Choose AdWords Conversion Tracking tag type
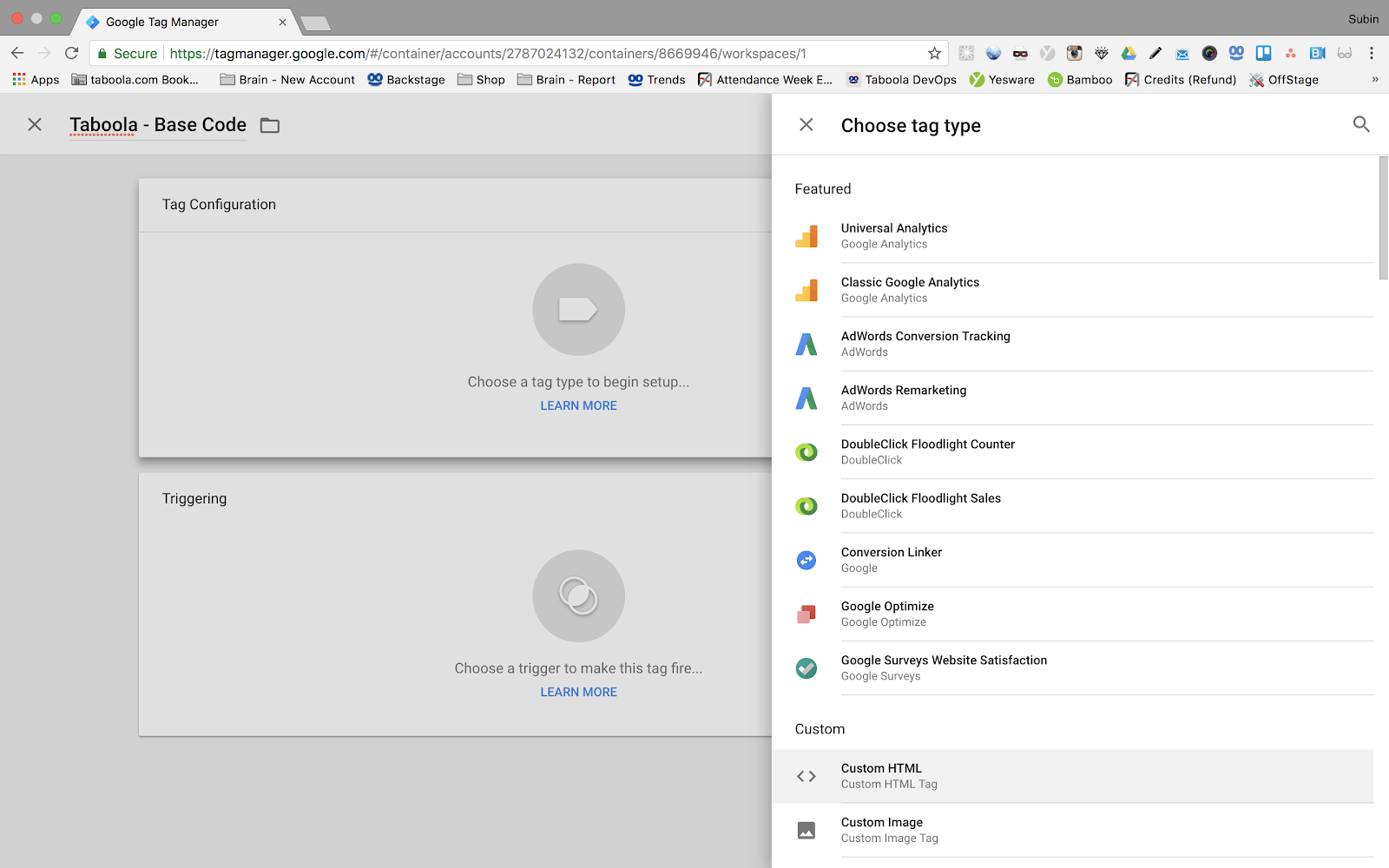Image resolution: width=1389 pixels, height=868 pixels. (x=1072, y=344)
